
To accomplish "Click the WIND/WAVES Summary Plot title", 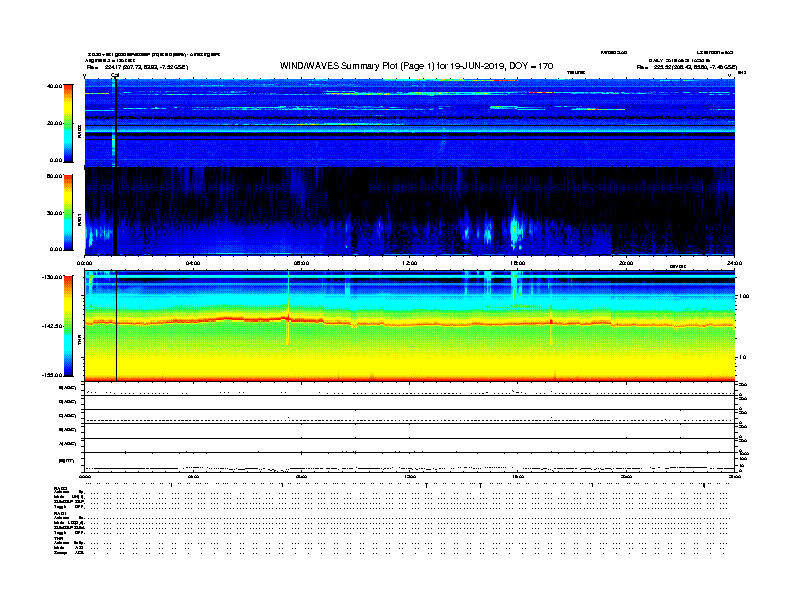I will [416, 66].
